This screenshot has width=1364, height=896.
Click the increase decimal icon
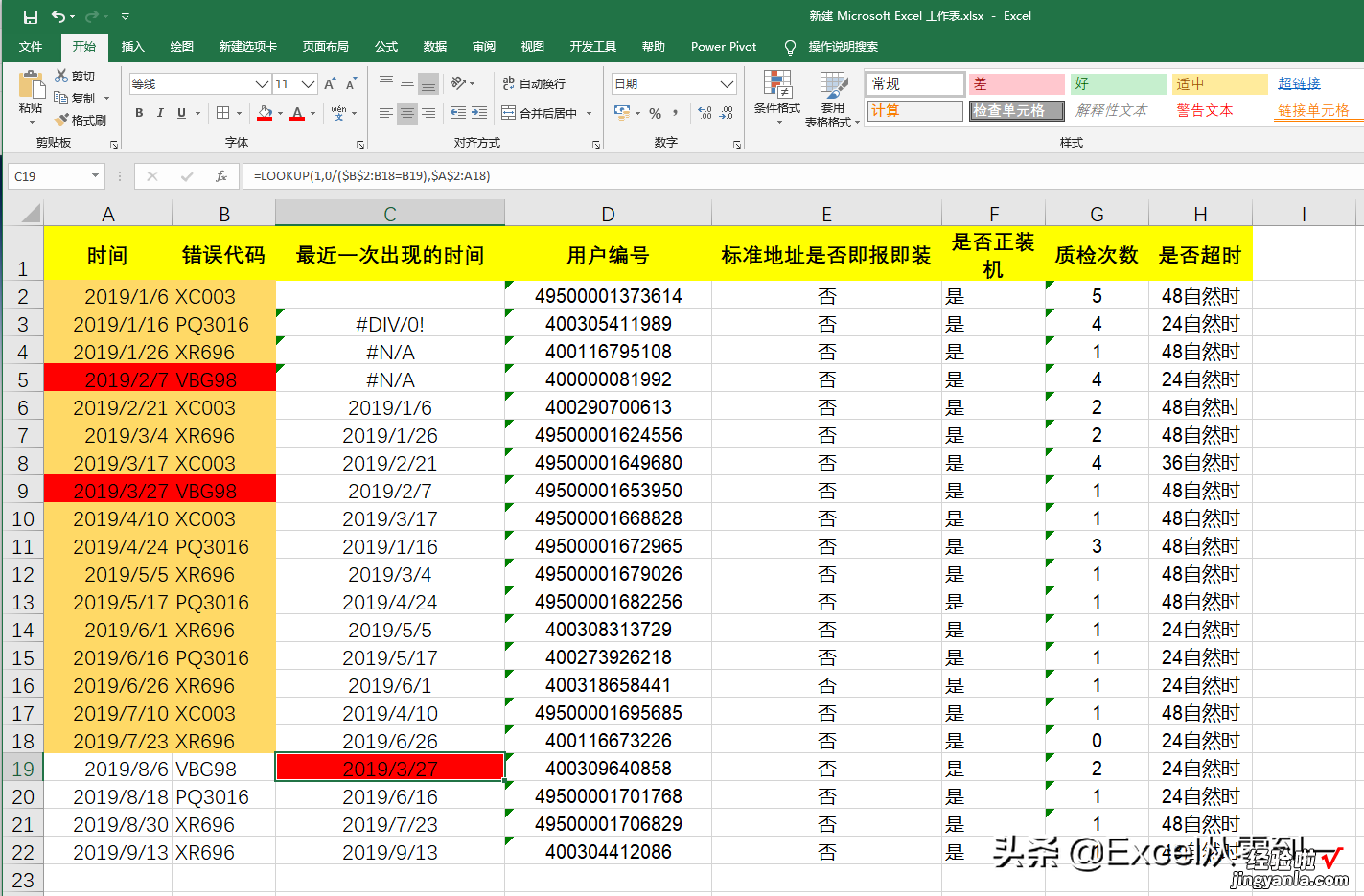click(705, 113)
